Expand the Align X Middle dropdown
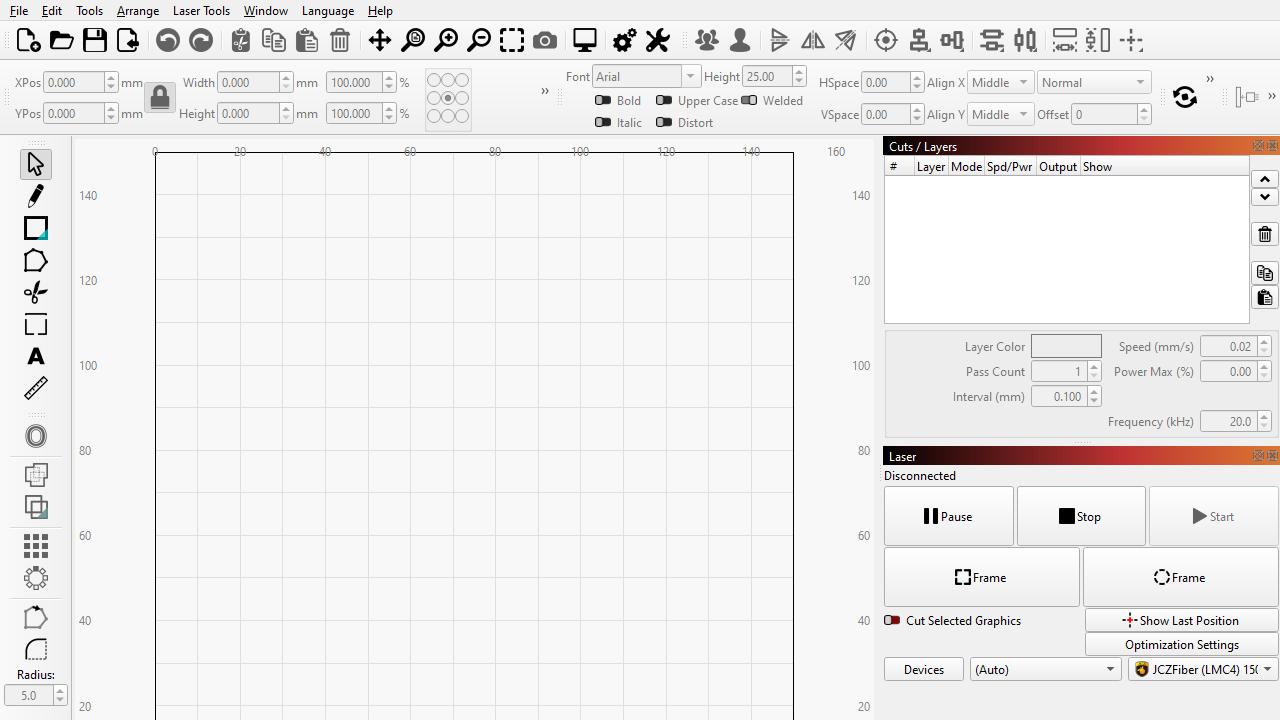This screenshot has height=720, width=1280. click(x=1000, y=83)
